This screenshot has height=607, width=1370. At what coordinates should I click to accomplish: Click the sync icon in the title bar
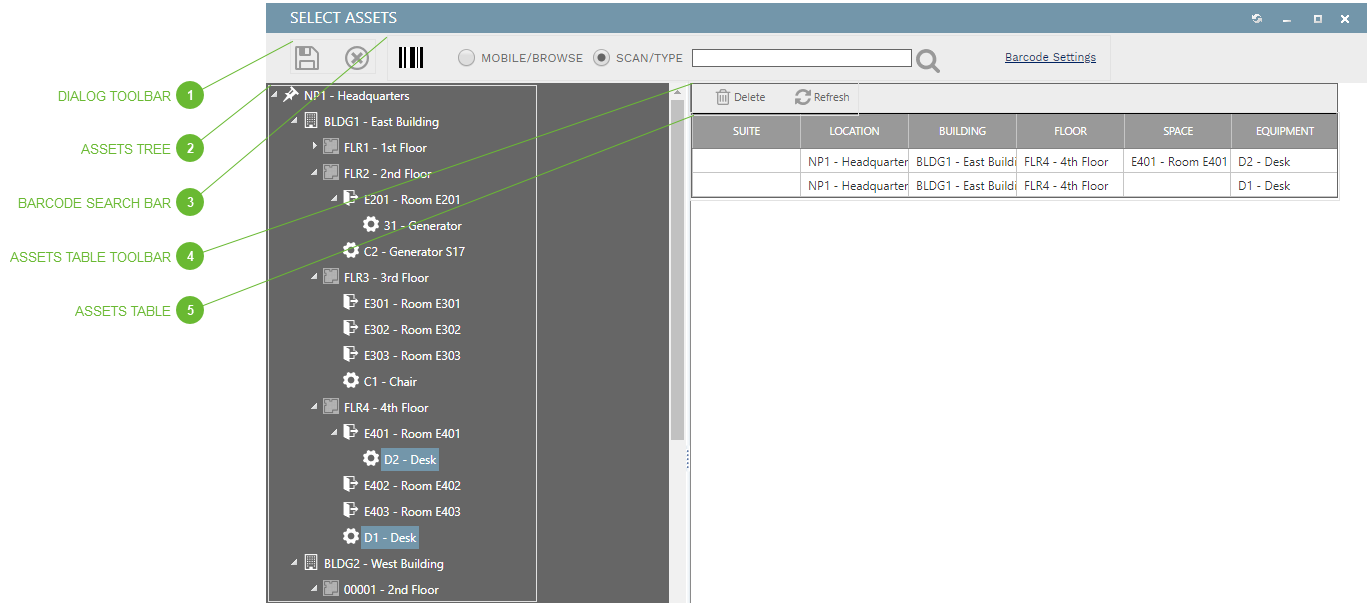point(1256,18)
